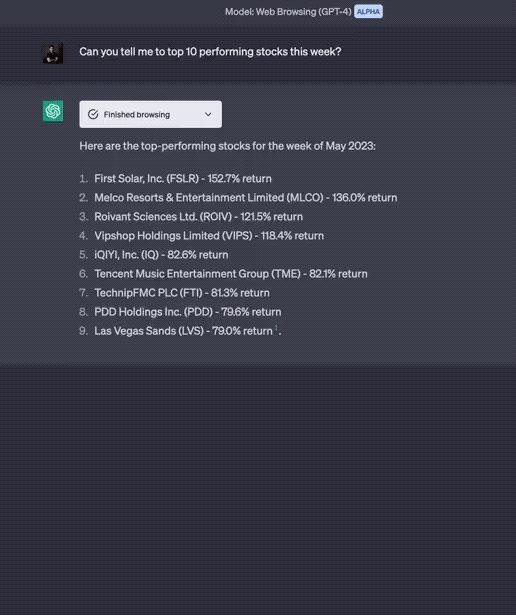Select the Roivant Sciences Ltd. (ROIV) entry
This screenshot has width=516, height=615.
tap(198, 217)
